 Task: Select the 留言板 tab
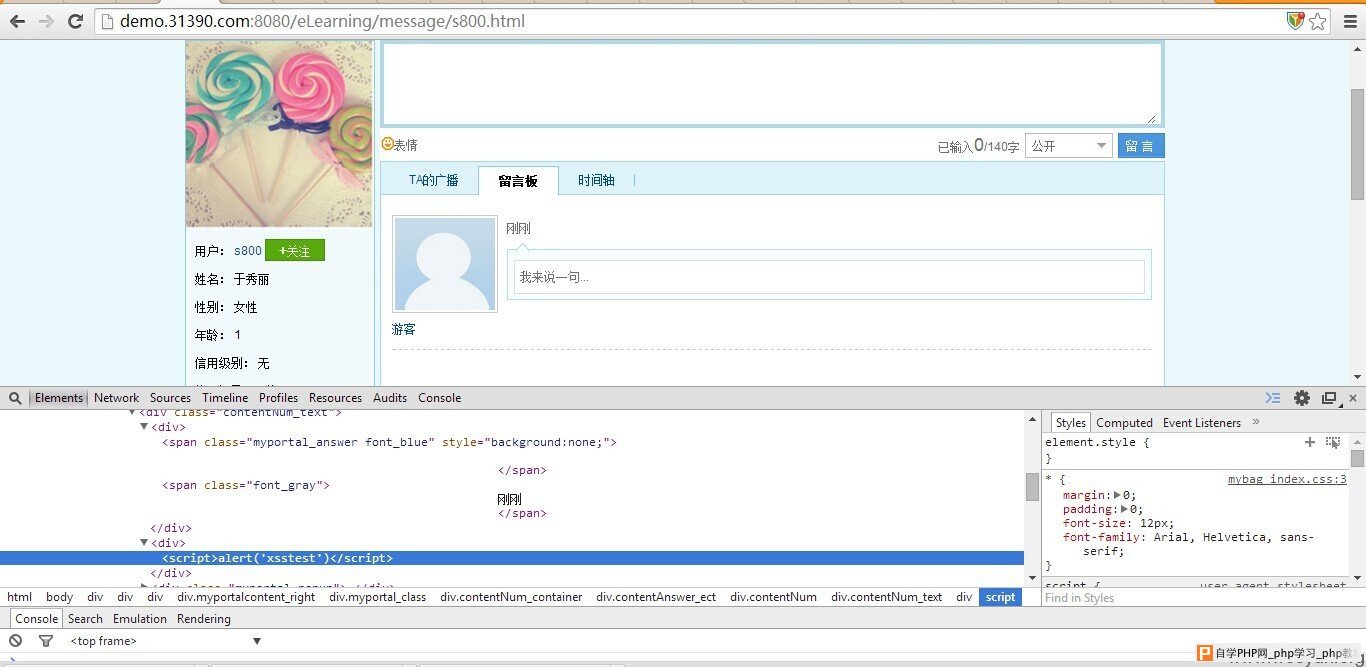point(518,181)
